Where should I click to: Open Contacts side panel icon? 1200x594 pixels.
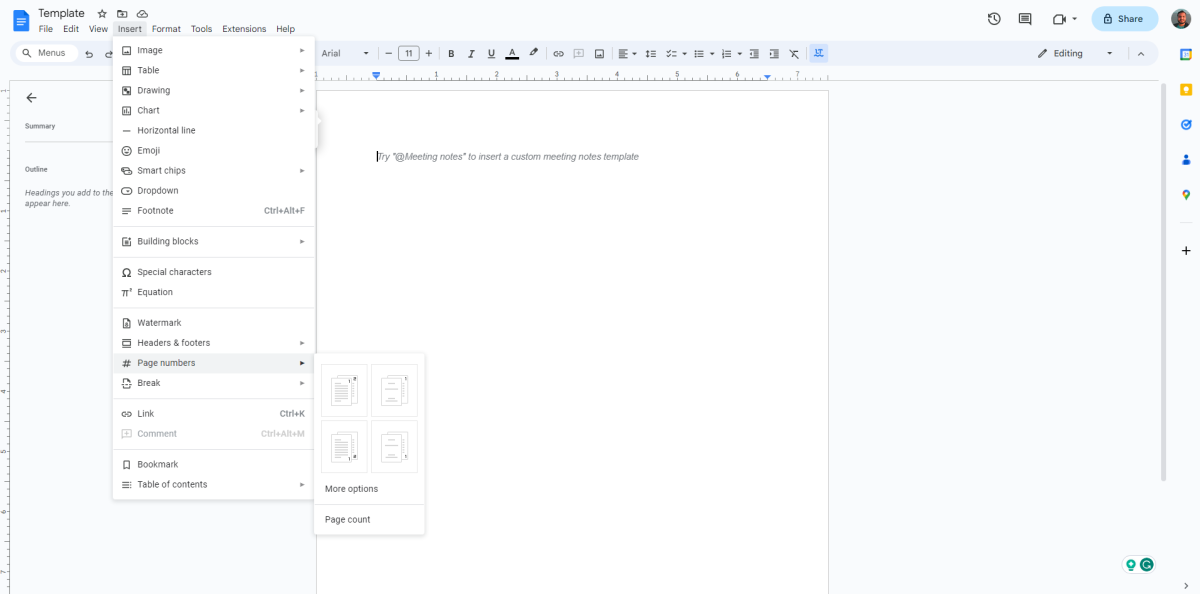point(1186,159)
